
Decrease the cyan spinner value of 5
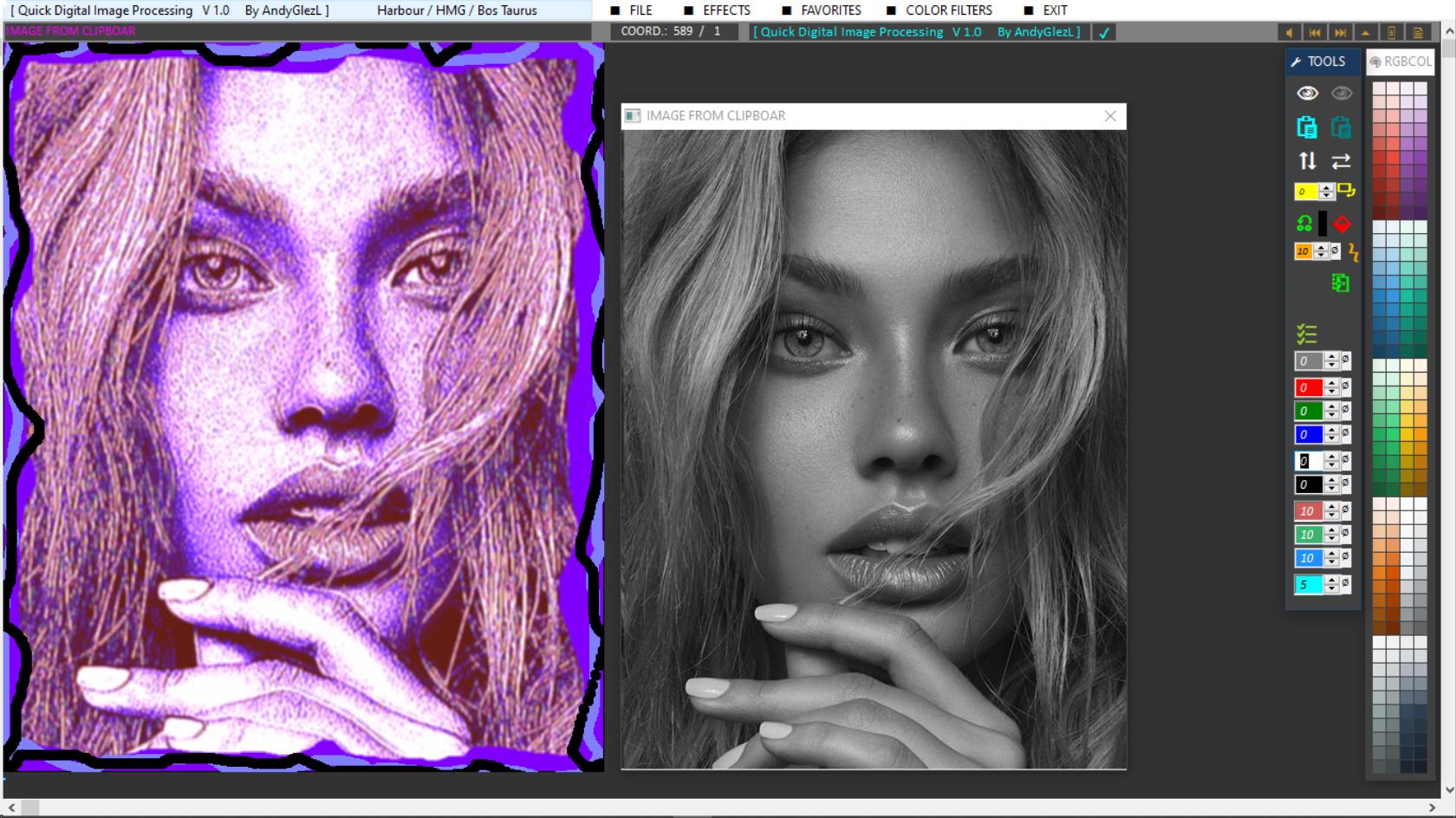click(1331, 589)
